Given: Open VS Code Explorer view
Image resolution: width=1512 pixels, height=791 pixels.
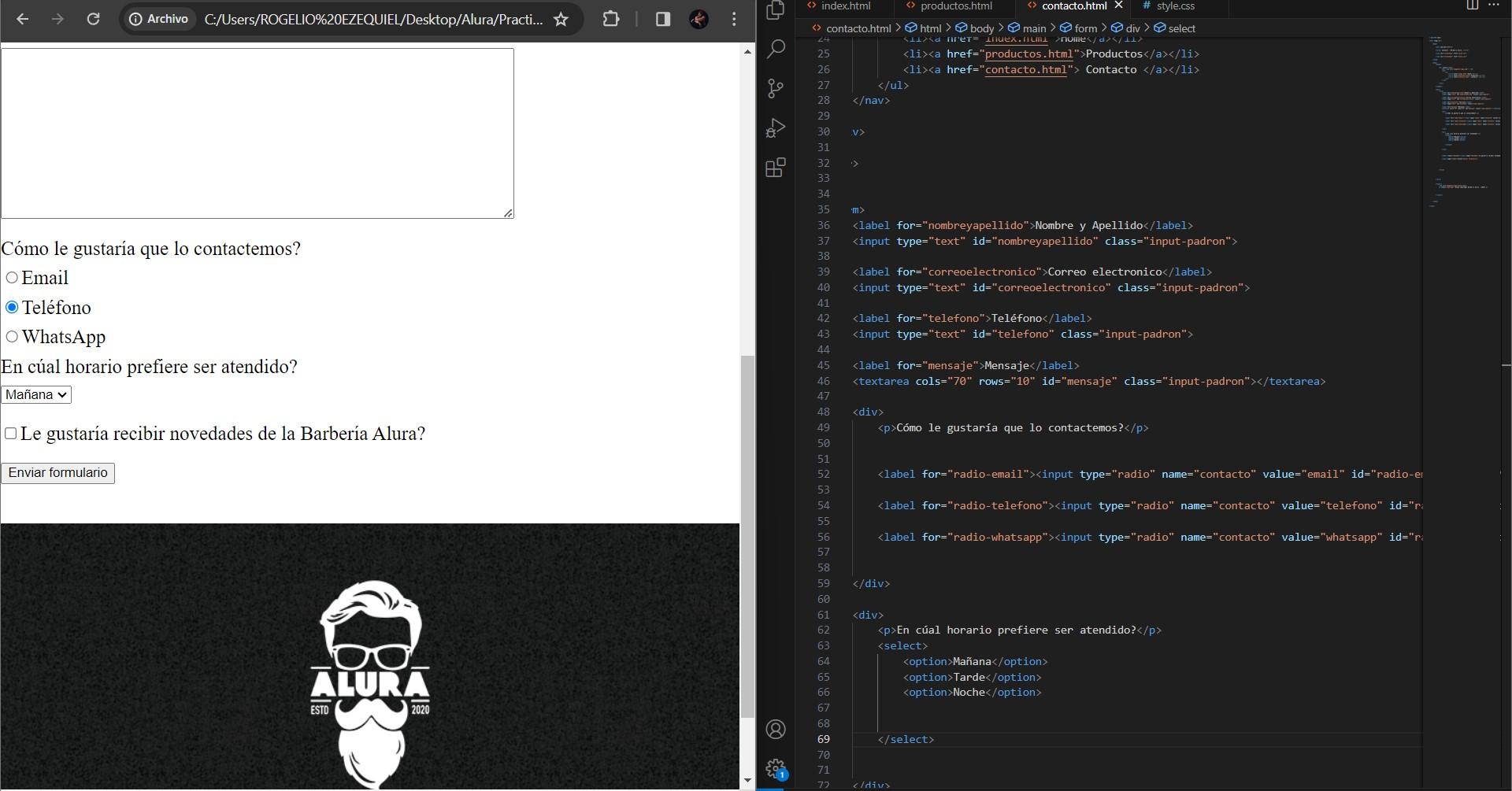Looking at the screenshot, I should click(x=776, y=9).
